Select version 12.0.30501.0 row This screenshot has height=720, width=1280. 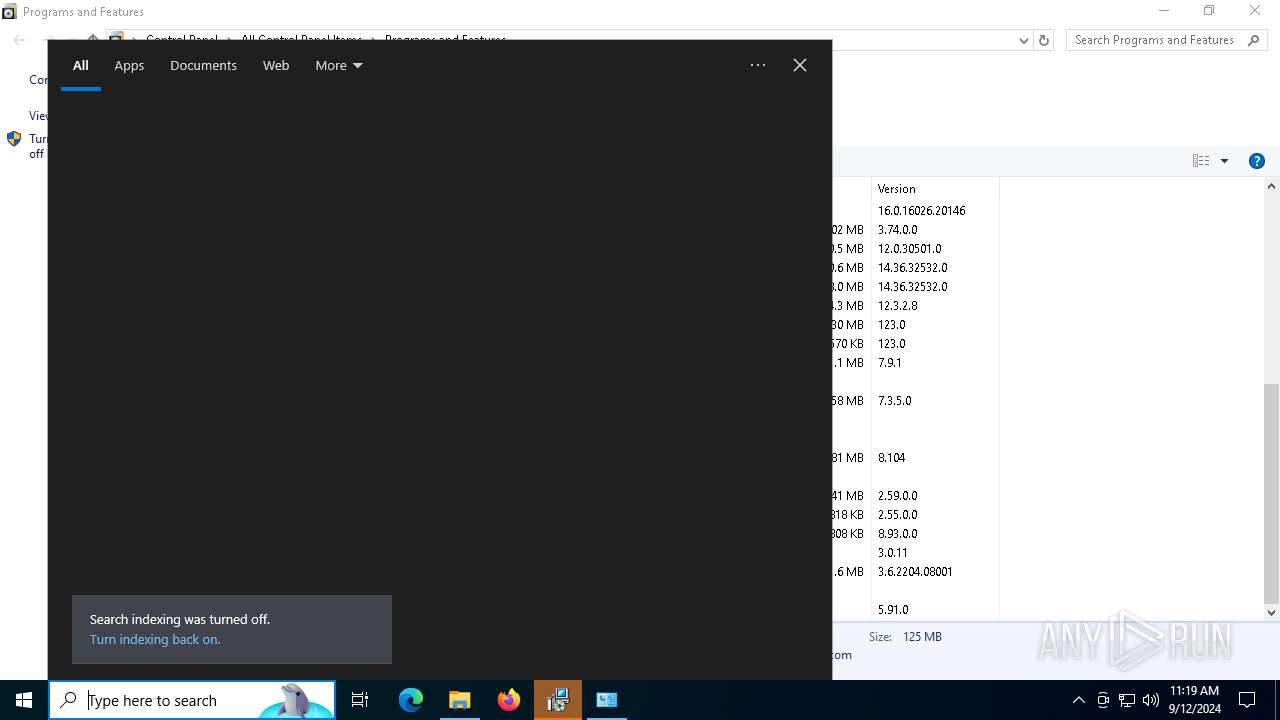909,249
